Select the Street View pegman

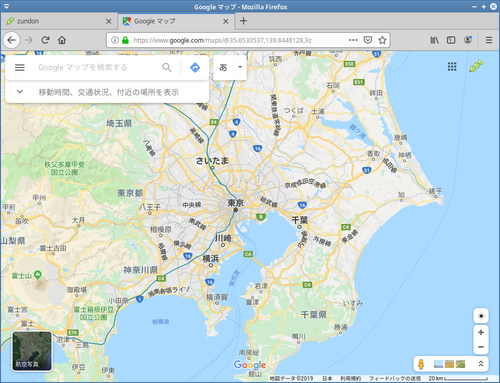(421, 364)
